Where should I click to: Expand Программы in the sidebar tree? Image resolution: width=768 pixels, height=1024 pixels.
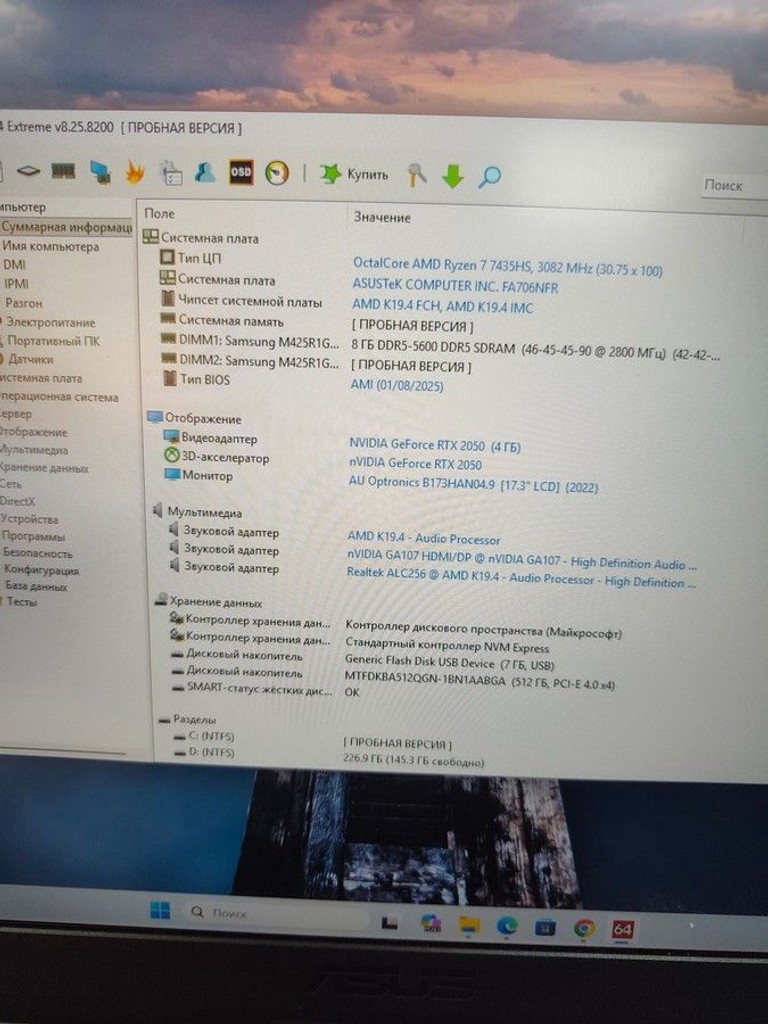pos(33,536)
